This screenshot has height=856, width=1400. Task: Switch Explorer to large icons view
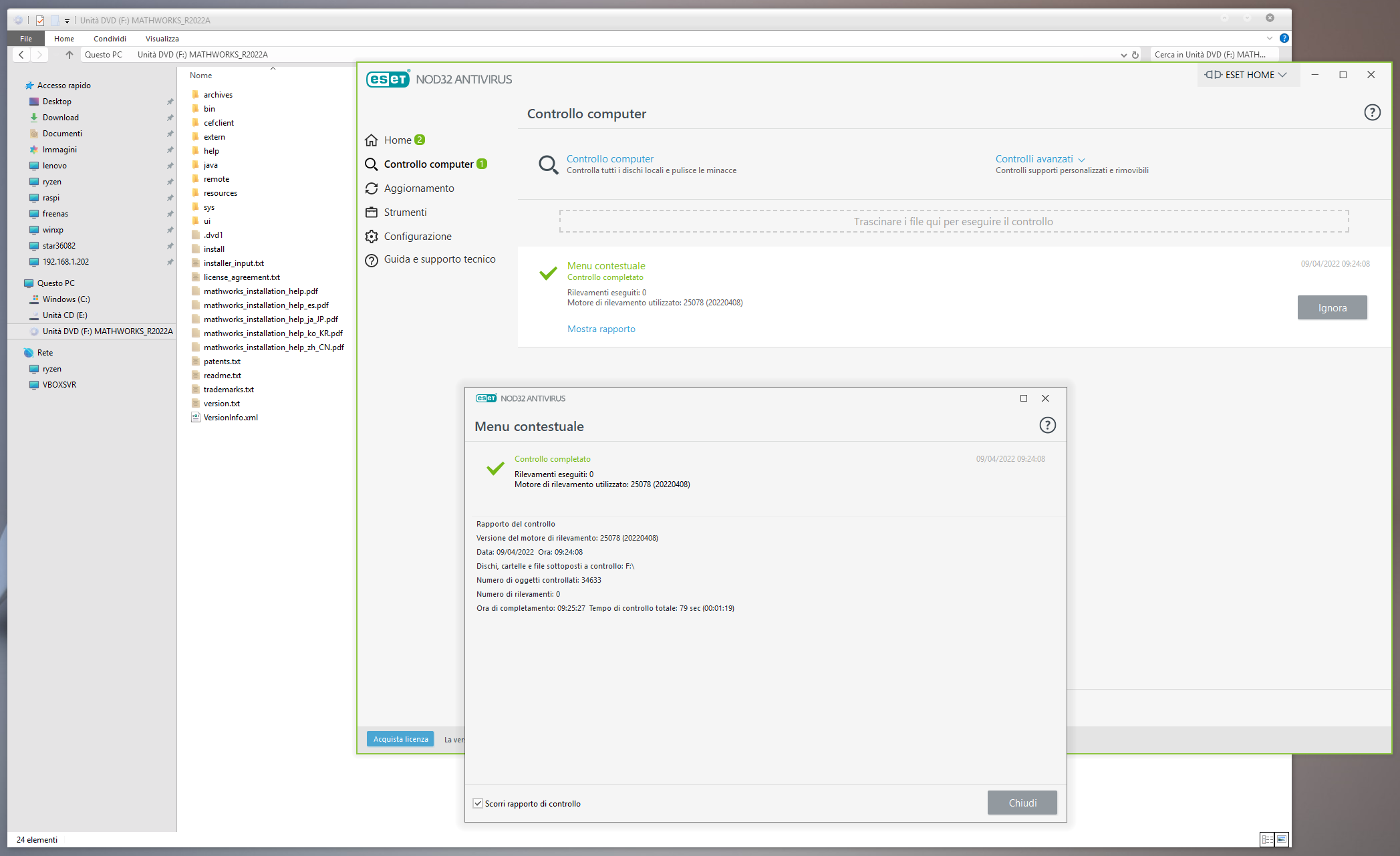tap(1282, 840)
